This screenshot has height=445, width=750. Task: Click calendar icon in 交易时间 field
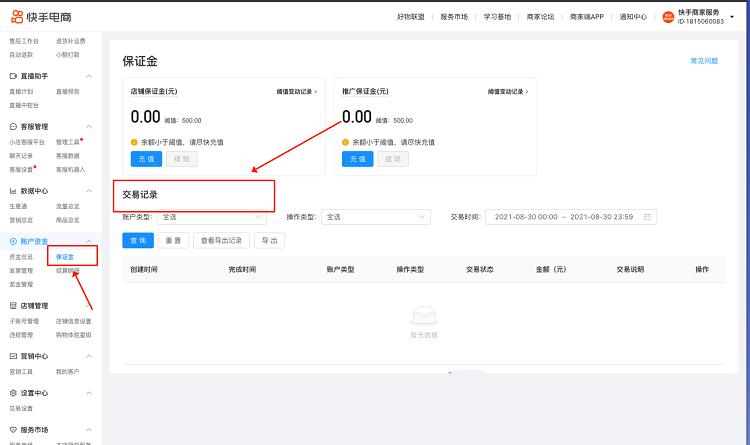click(648, 217)
